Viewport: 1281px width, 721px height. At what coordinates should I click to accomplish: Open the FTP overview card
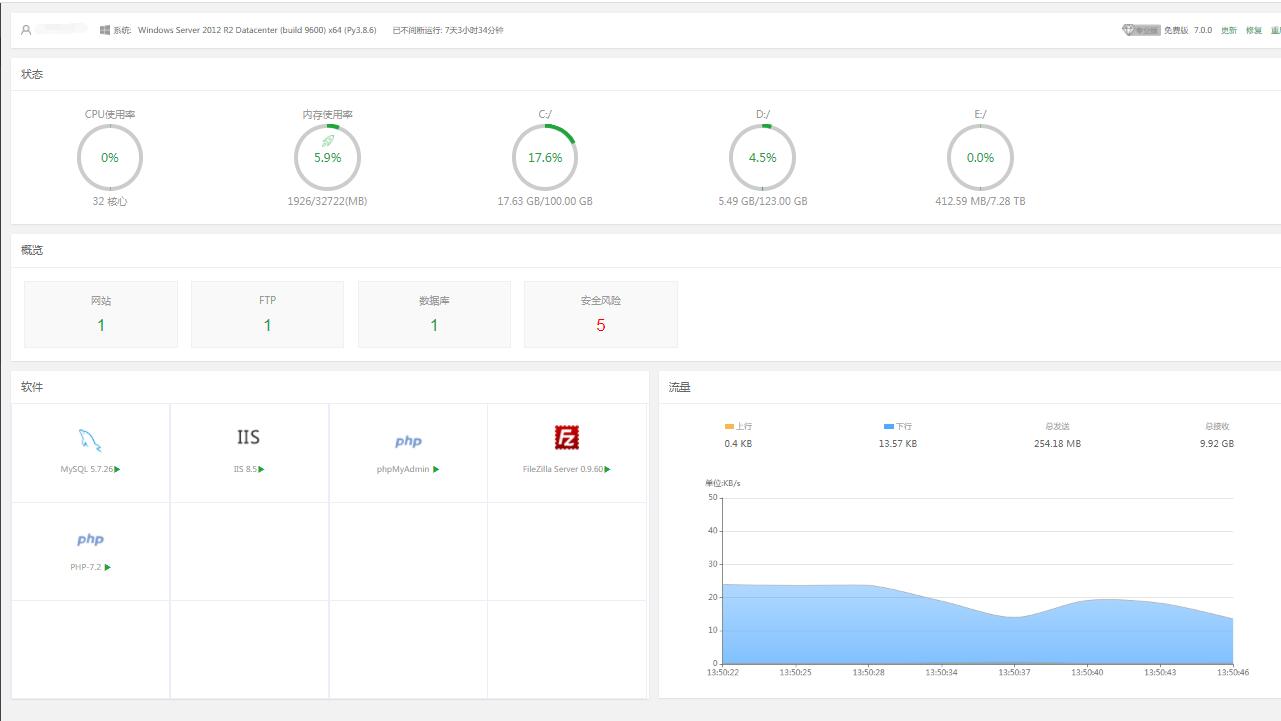[267, 314]
